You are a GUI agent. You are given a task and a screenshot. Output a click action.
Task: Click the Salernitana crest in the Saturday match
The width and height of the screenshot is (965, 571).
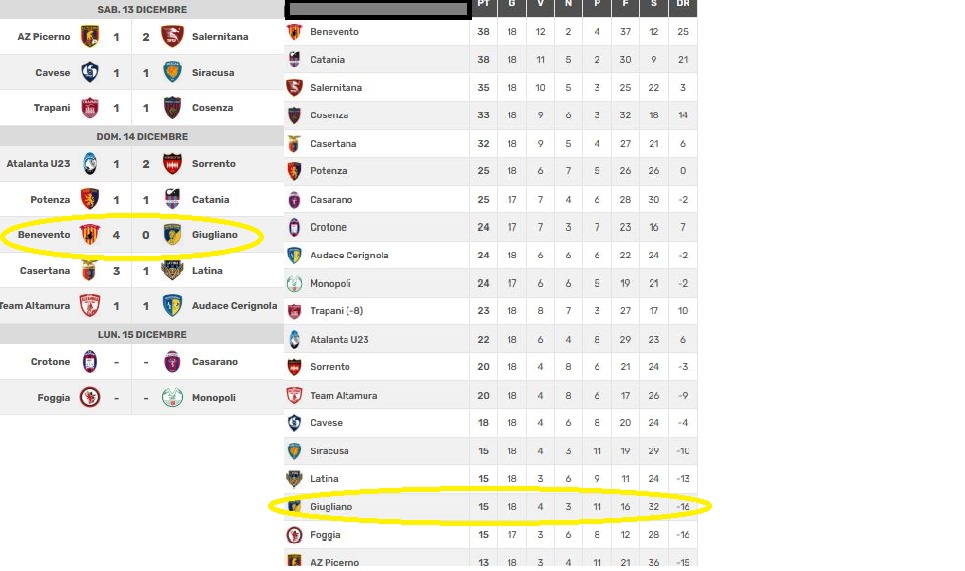coord(173,37)
